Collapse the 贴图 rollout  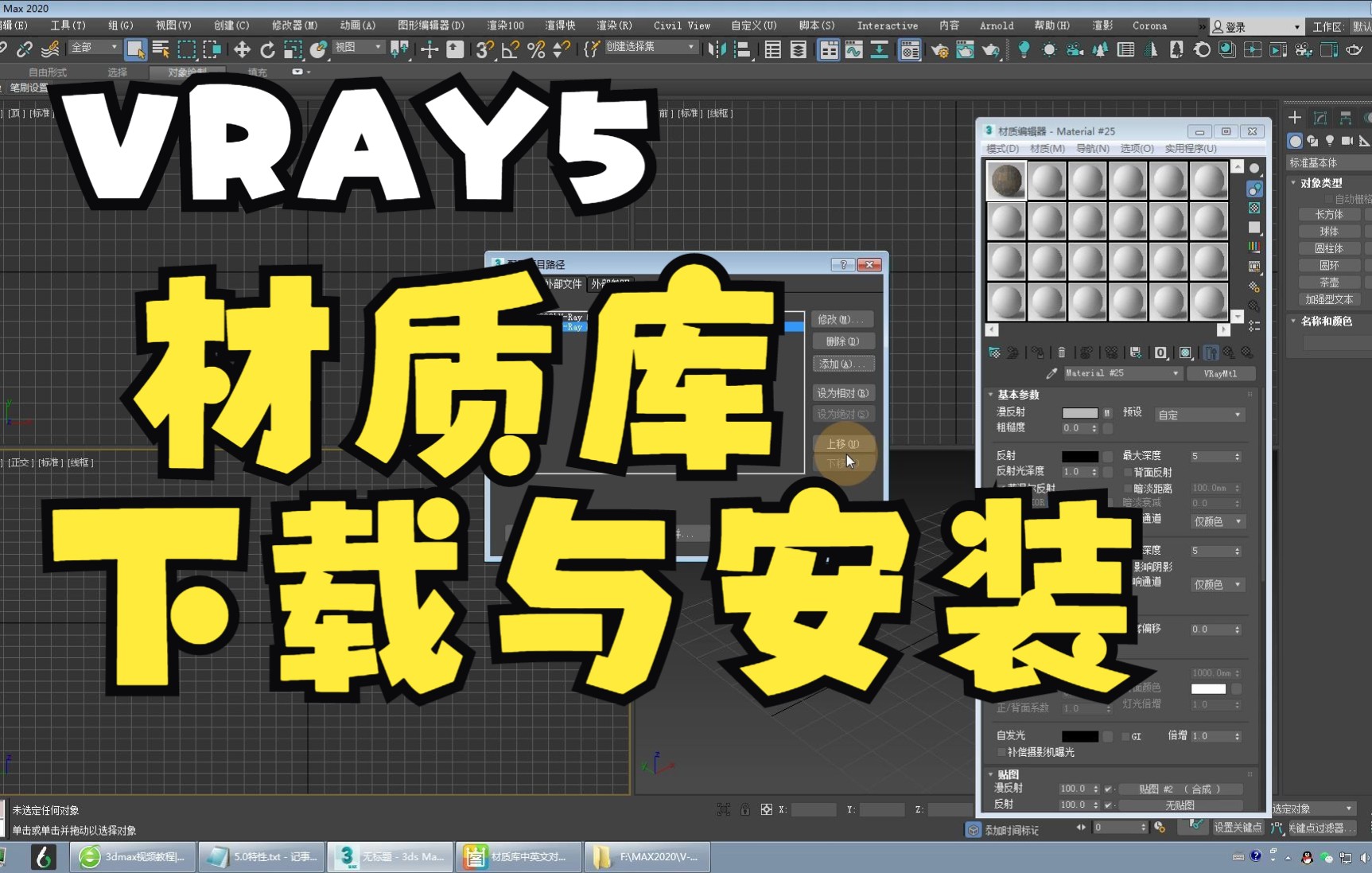coord(1007,774)
